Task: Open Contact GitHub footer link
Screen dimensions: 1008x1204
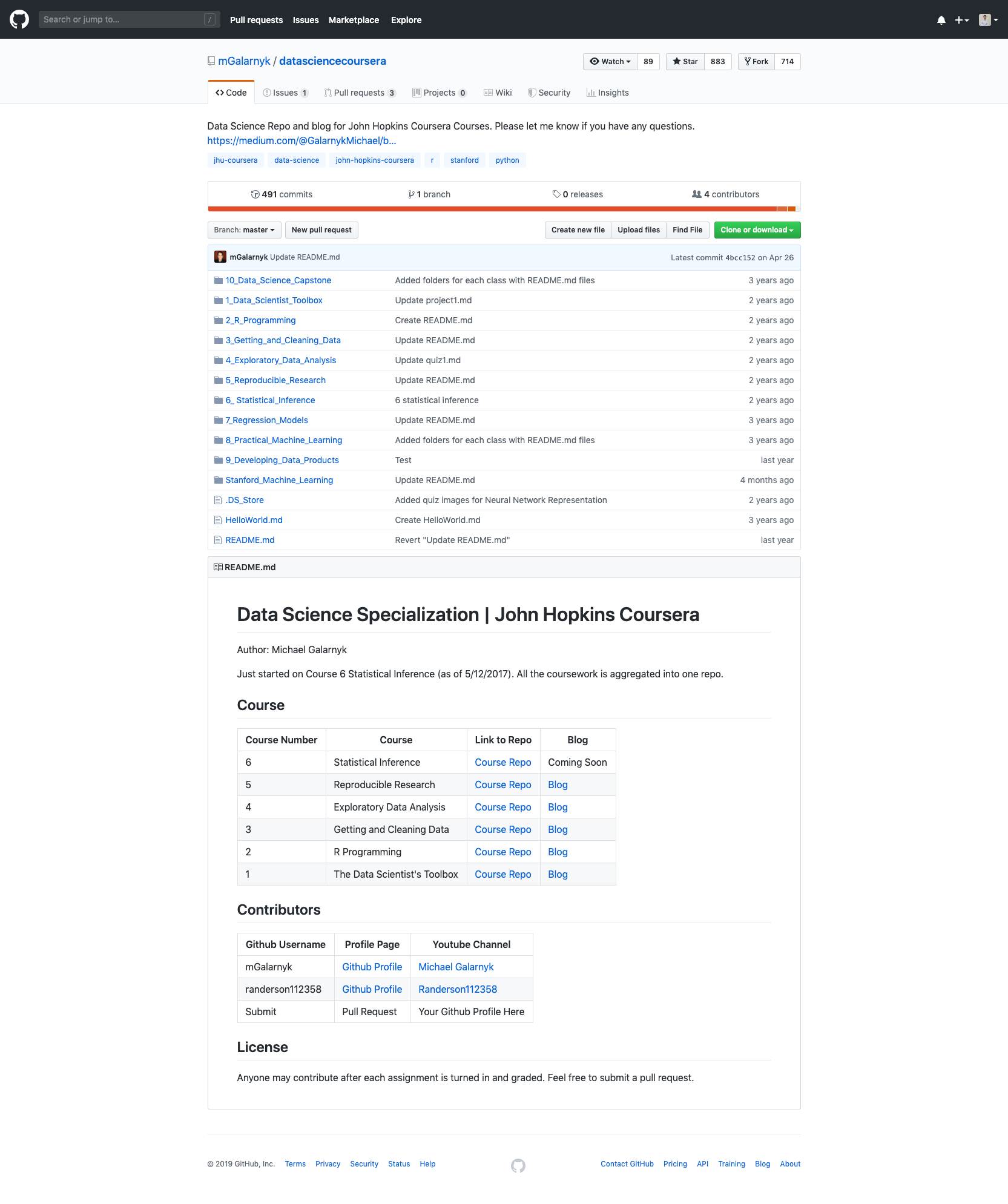Action: pyautogui.click(x=627, y=1164)
